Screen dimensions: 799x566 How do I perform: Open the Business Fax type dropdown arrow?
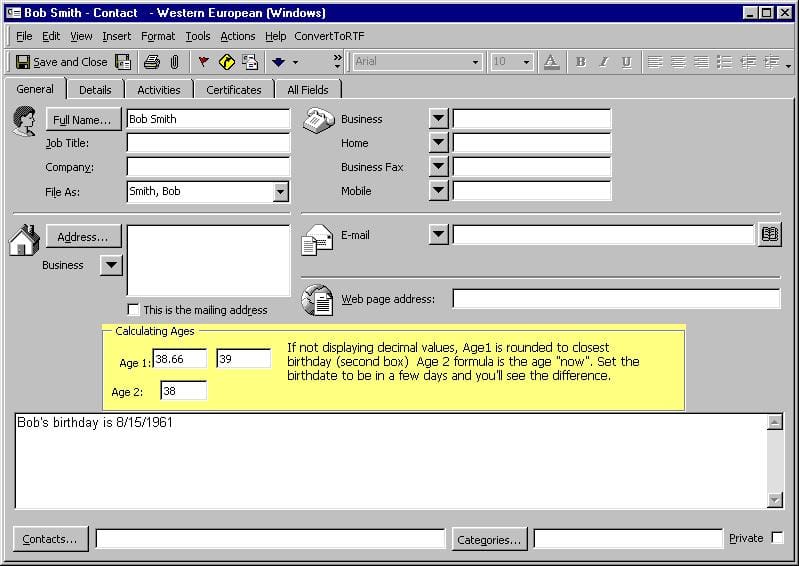click(438, 167)
